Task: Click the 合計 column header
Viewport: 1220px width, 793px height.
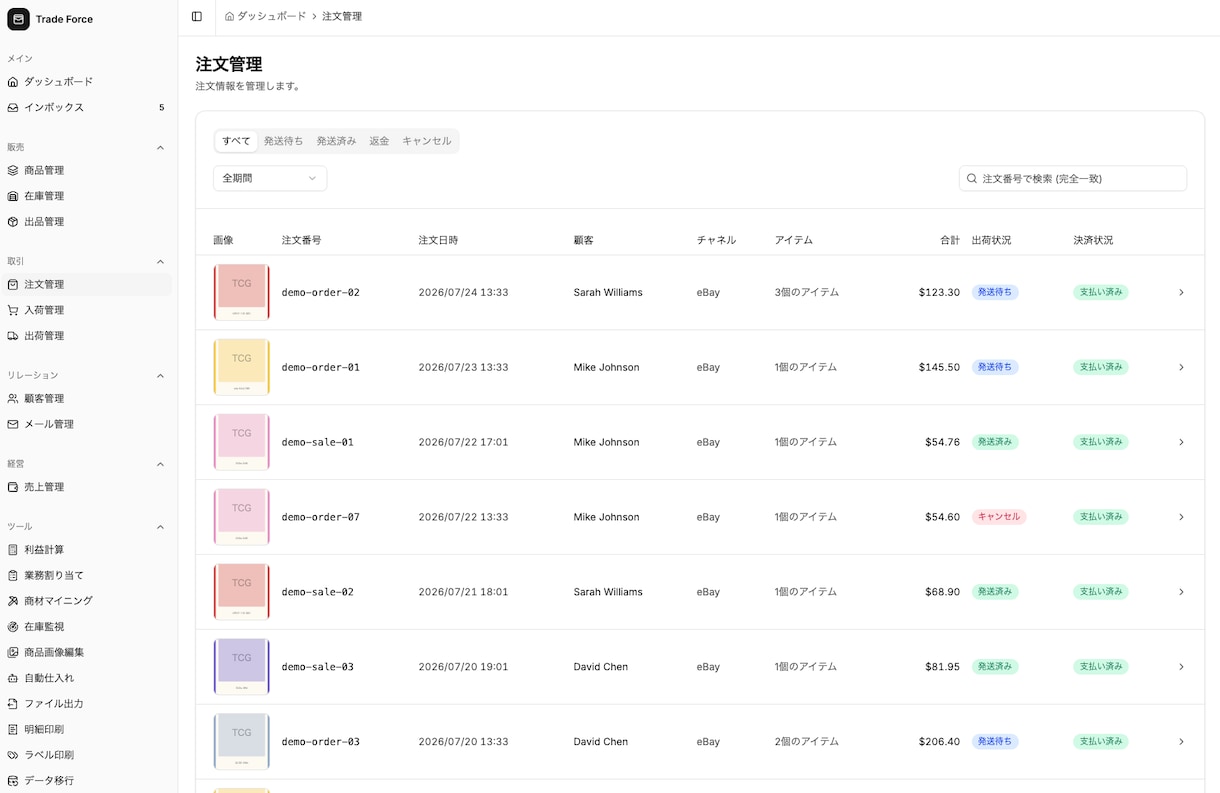Action: coord(950,240)
